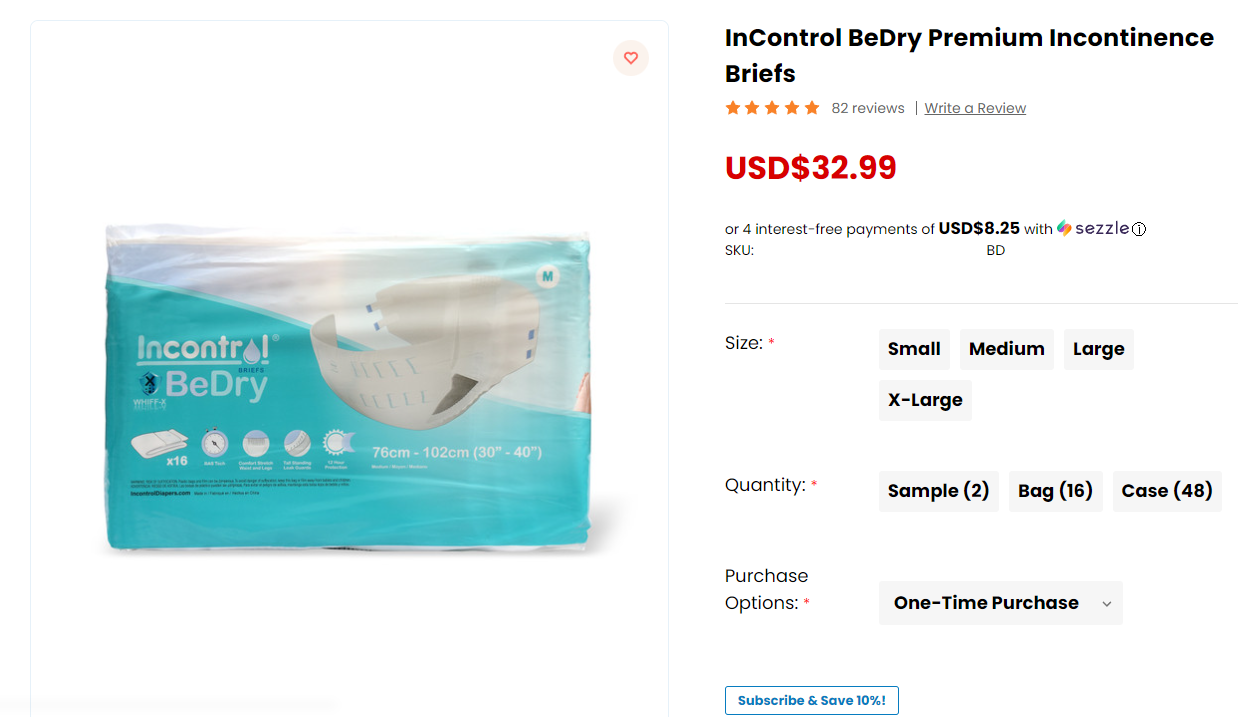Expand purchase options via chevron arrow
Screen dimensions: 1247x717
1106,604
